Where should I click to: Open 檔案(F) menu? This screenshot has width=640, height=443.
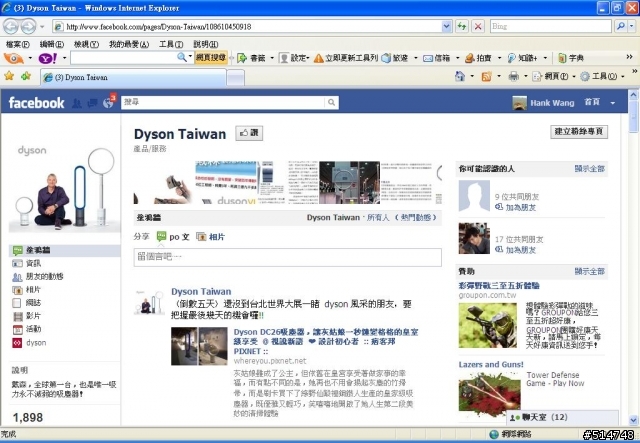(18, 44)
